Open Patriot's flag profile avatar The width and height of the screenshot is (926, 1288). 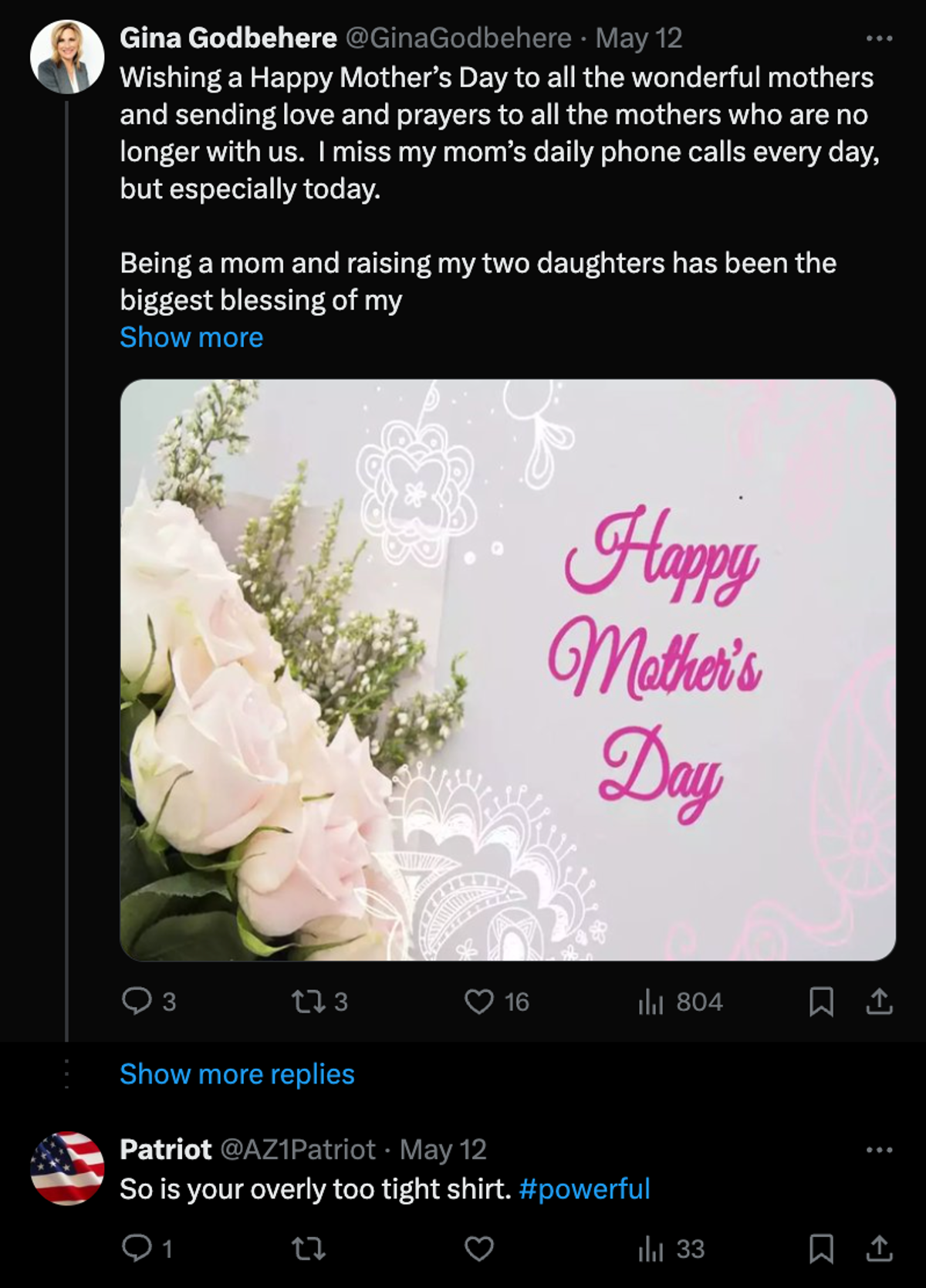coord(67,1168)
